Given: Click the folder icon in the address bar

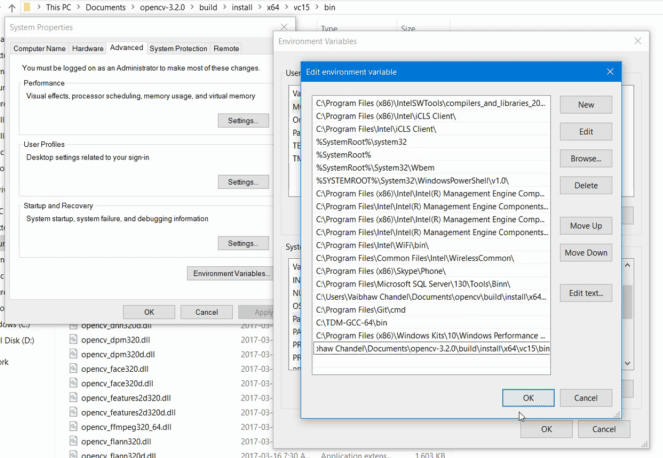Looking at the screenshot, I should point(27,7).
